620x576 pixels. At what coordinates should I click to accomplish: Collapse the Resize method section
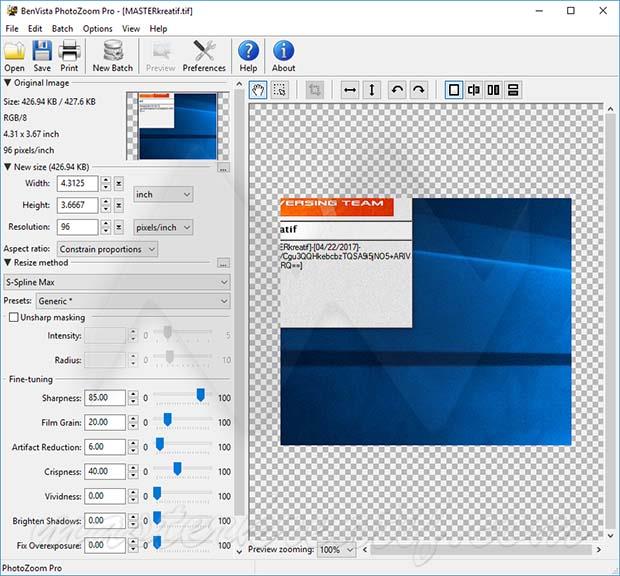(8, 263)
